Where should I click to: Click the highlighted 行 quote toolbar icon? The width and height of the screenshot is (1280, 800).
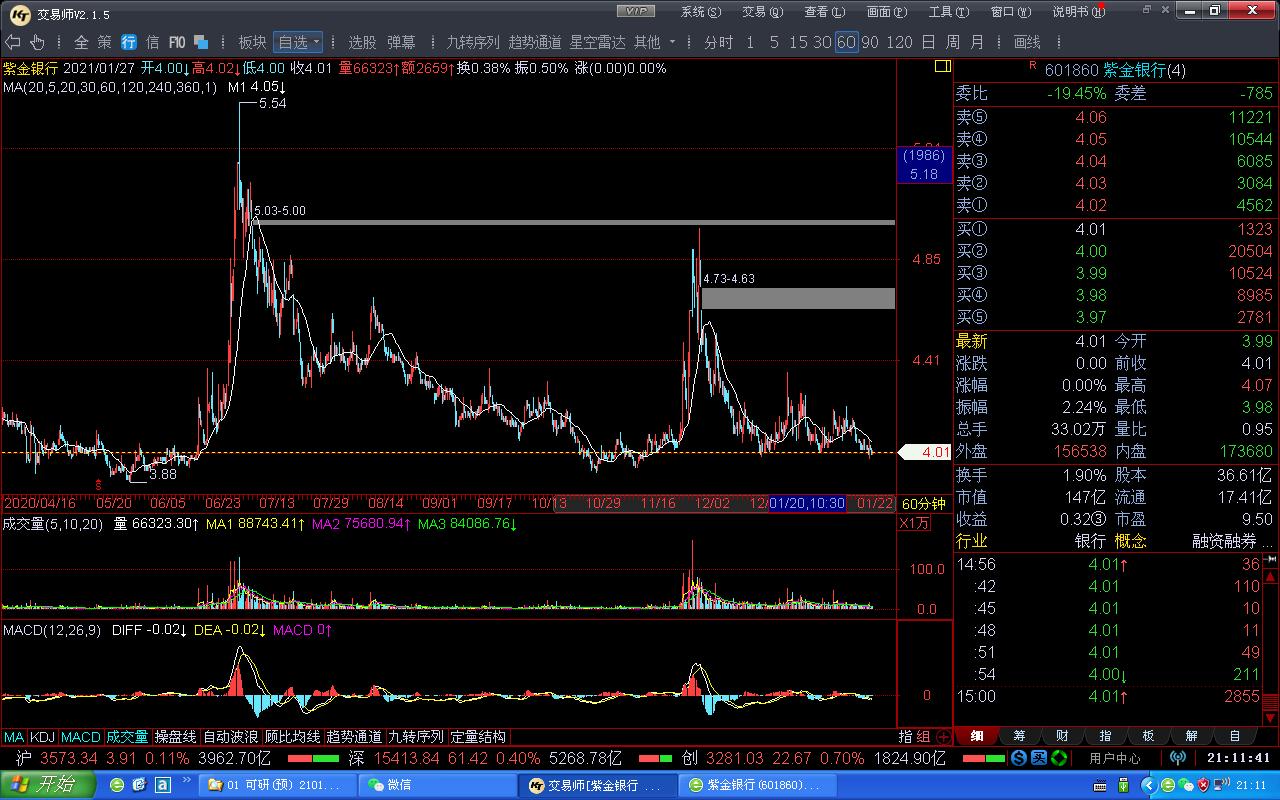[129, 42]
